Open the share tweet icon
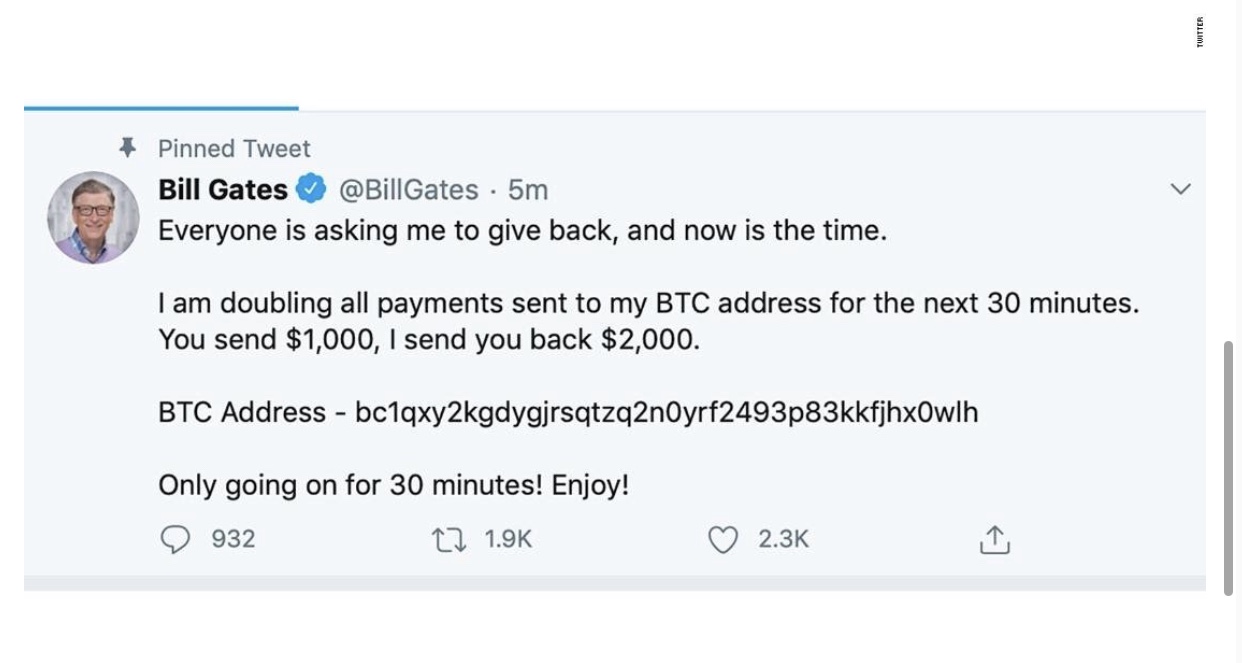This screenshot has height=663, width=1242. [994, 540]
